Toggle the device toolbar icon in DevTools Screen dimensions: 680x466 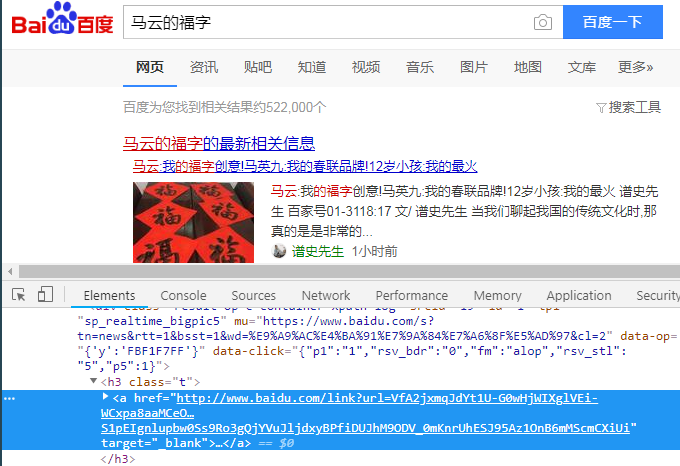(45, 295)
